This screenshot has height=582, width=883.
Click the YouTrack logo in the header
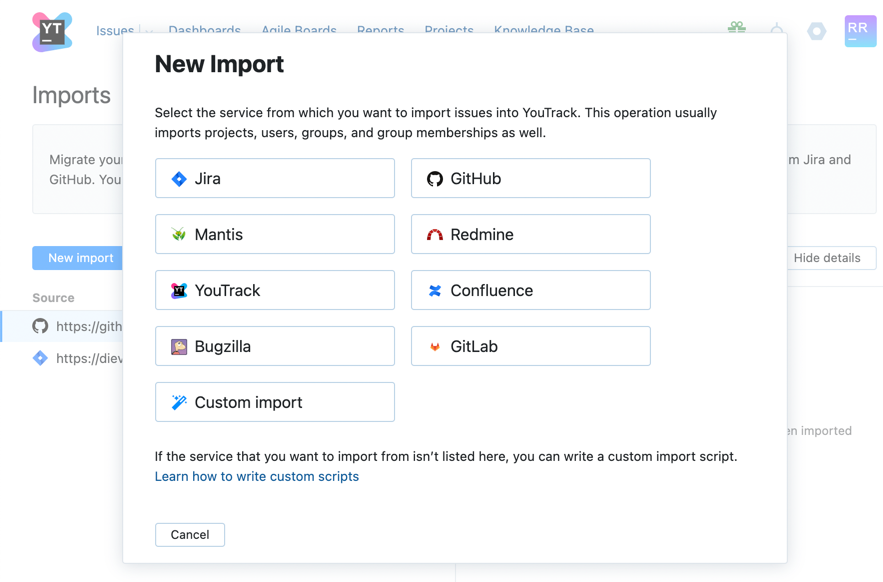51,31
